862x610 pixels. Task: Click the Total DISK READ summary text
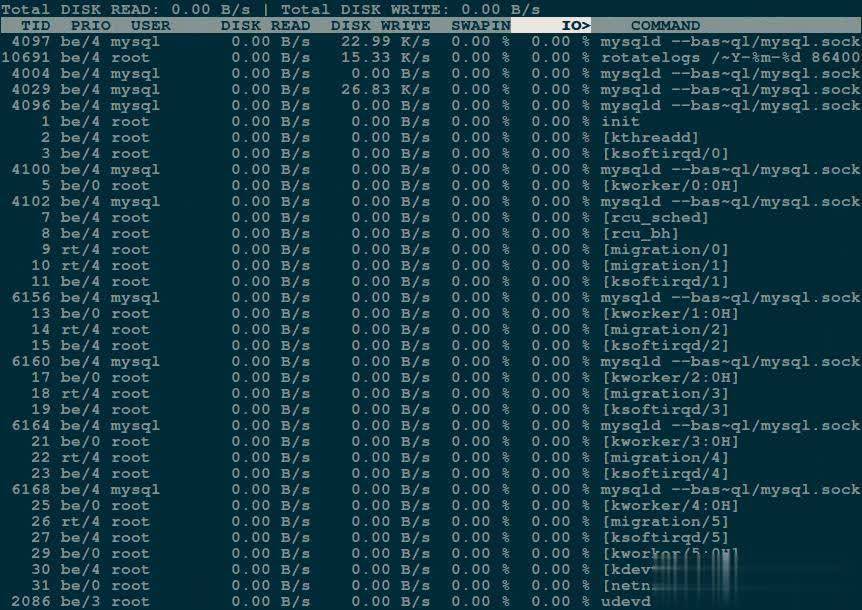125,9
